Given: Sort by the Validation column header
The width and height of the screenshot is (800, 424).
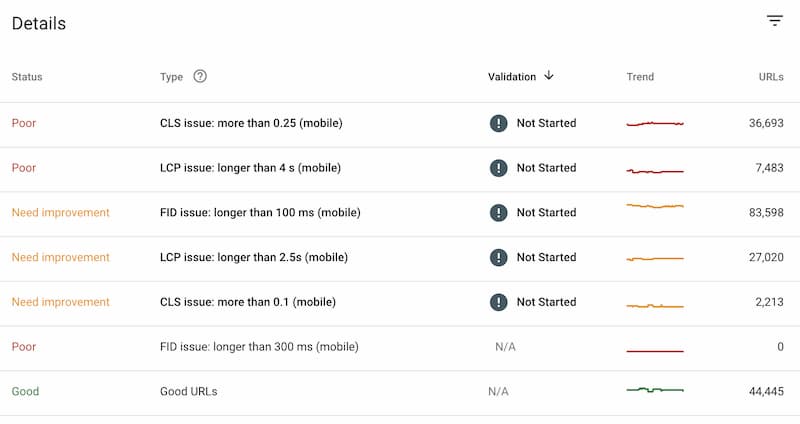Looking at the screenshot, I should coord(512,77).
